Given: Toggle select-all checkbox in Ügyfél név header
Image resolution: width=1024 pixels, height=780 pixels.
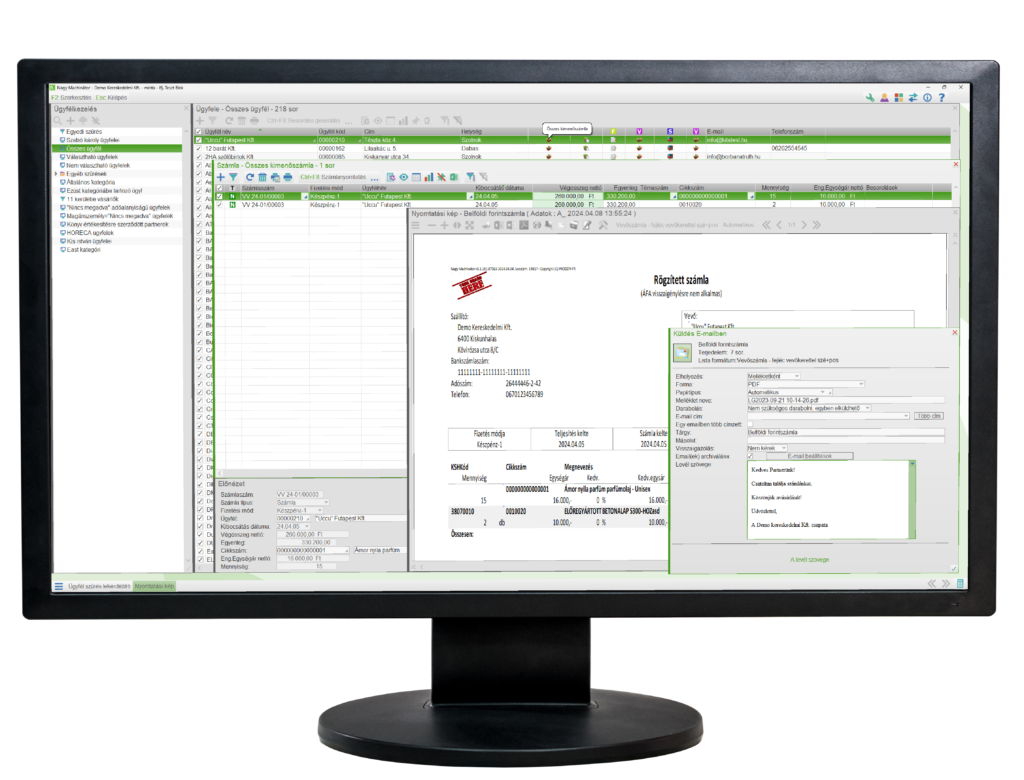Looking at the screenshot, I should click(199, 131).
